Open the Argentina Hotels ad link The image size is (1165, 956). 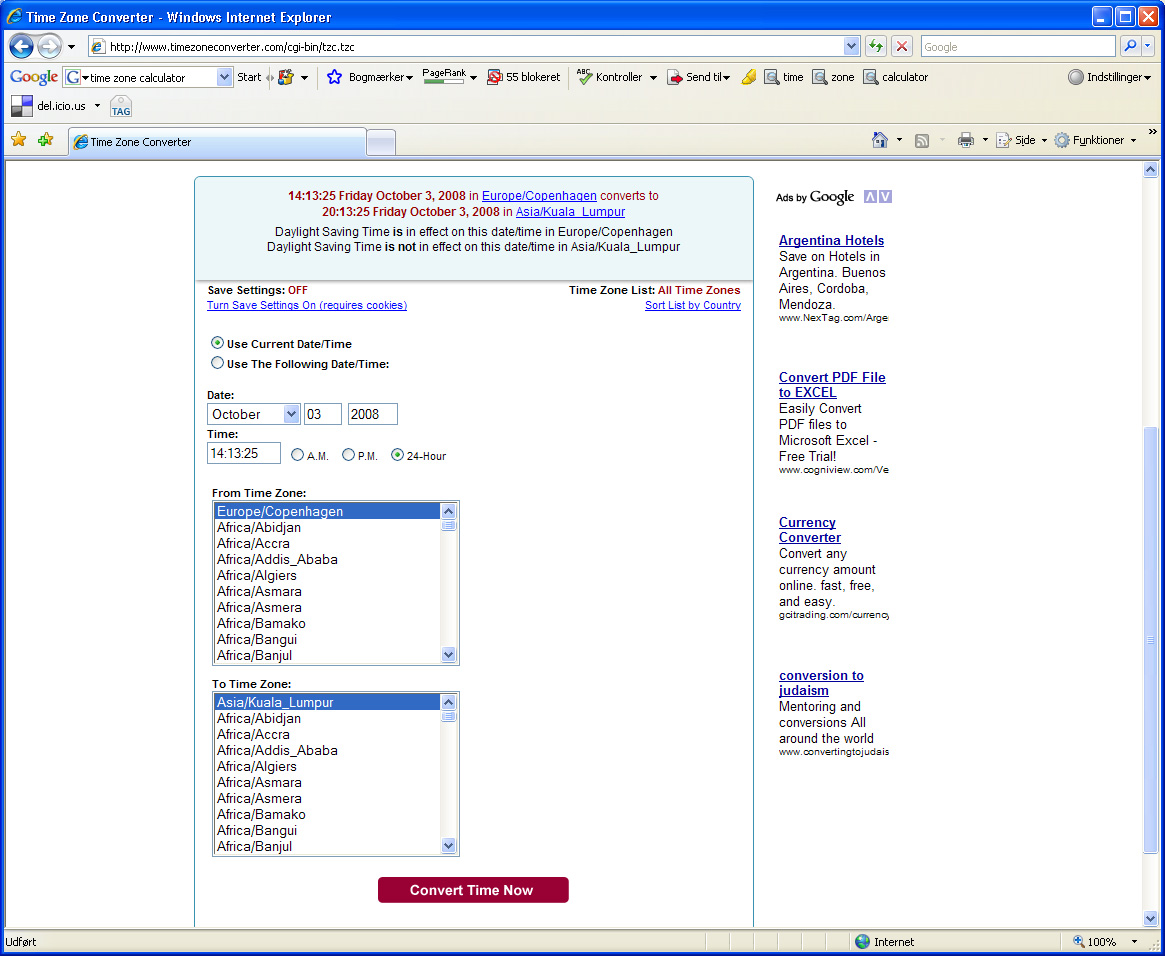[x=831, y=240]
